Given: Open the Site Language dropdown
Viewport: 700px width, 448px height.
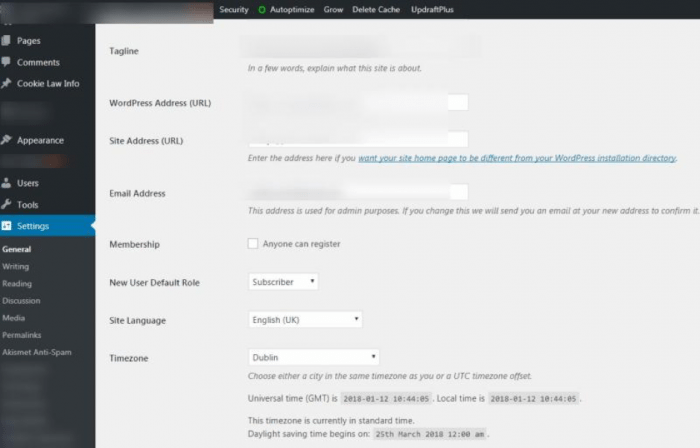Looking at the screenshot, I should click(x=305, y=319).
